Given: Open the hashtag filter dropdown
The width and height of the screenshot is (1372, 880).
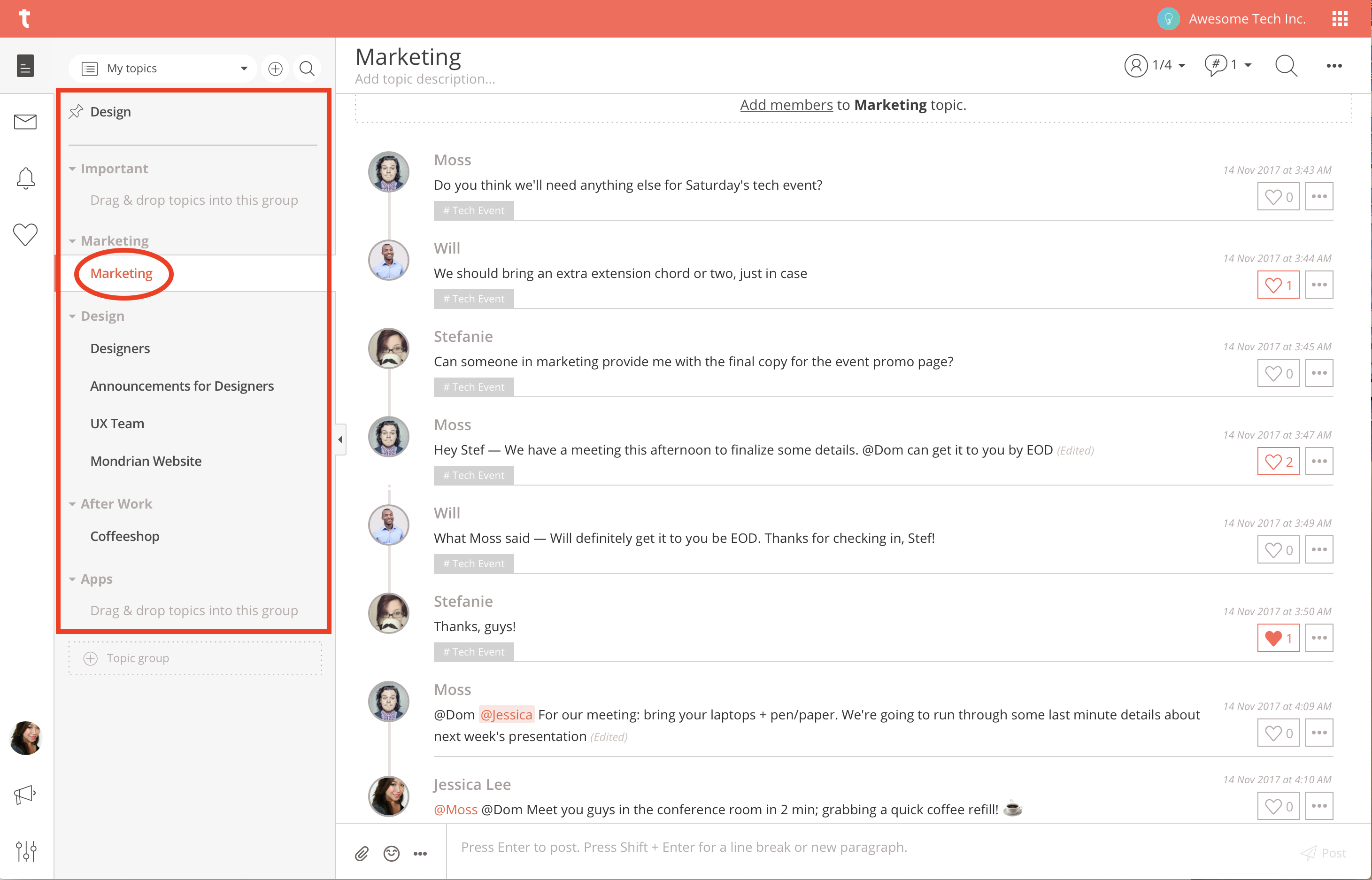Looking at the screenshot, I should pos(1228,66).
